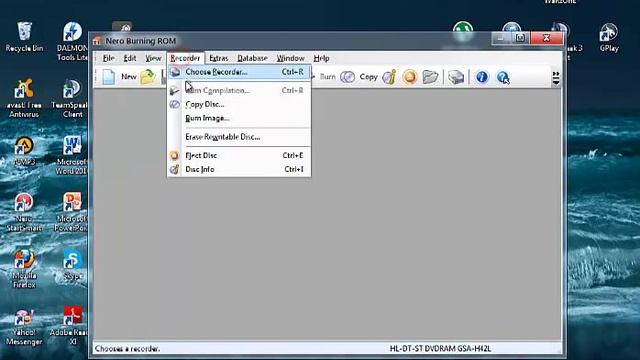Click the Choose Recorder drive toolbar icon

456,77
